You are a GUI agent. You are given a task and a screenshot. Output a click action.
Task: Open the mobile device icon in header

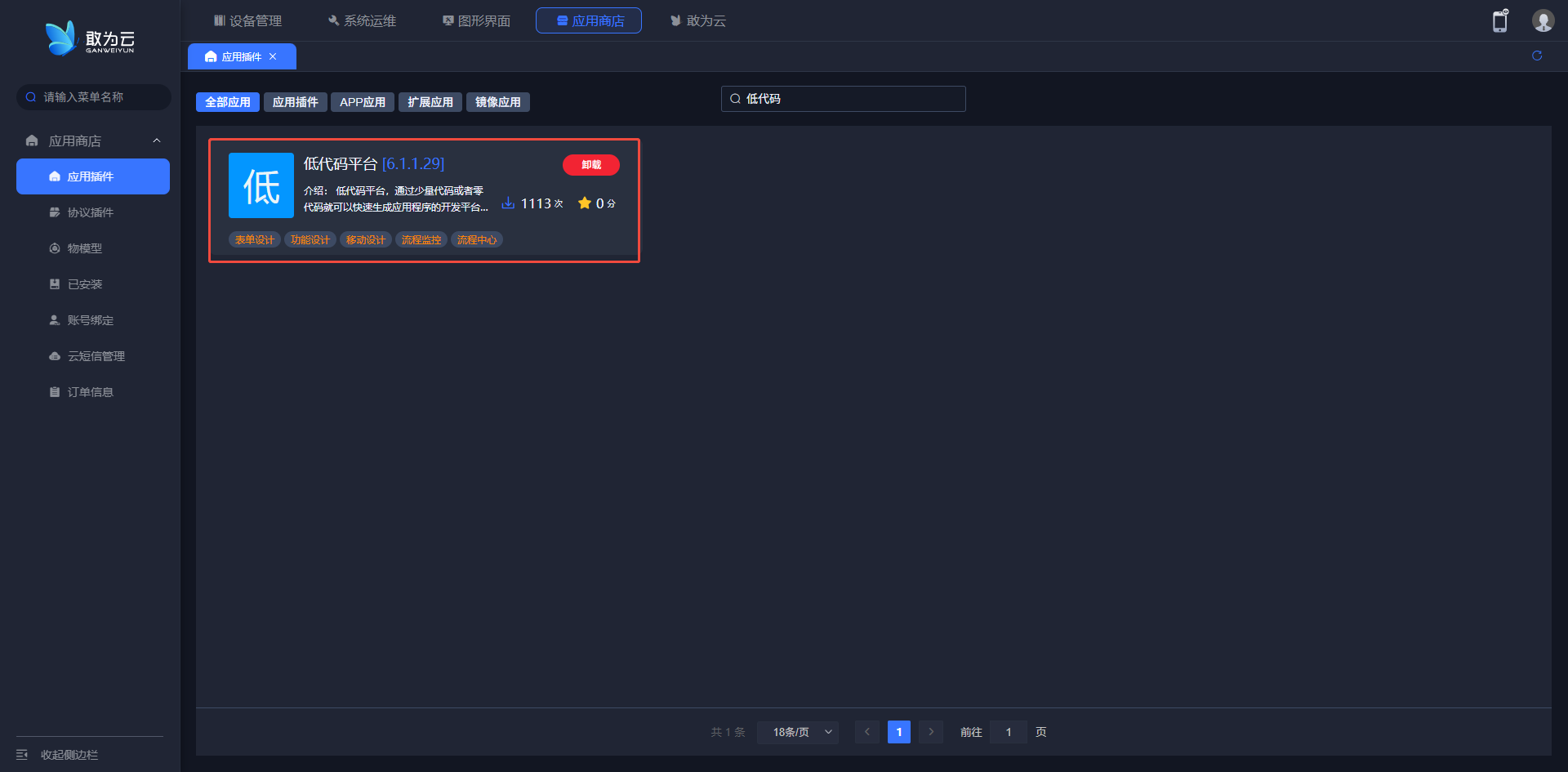[1500, 20]
